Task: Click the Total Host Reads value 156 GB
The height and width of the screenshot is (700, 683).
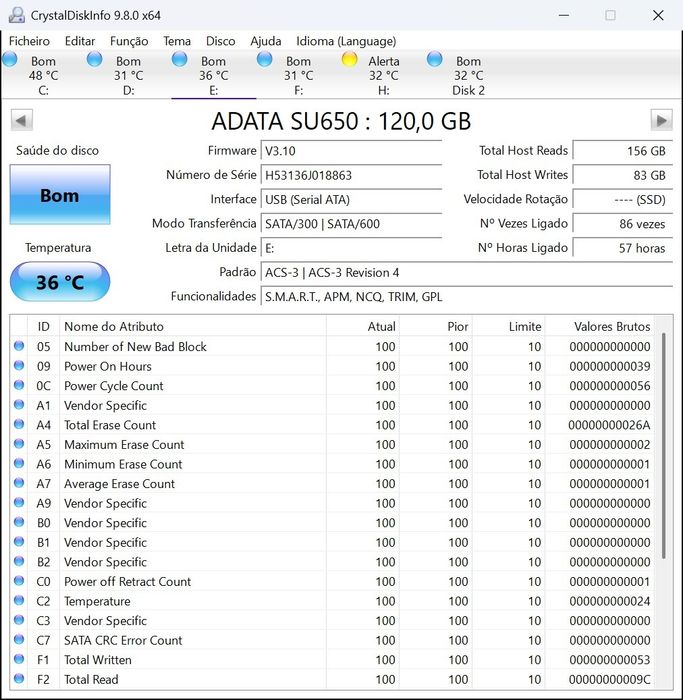Action: coord(622,151)
